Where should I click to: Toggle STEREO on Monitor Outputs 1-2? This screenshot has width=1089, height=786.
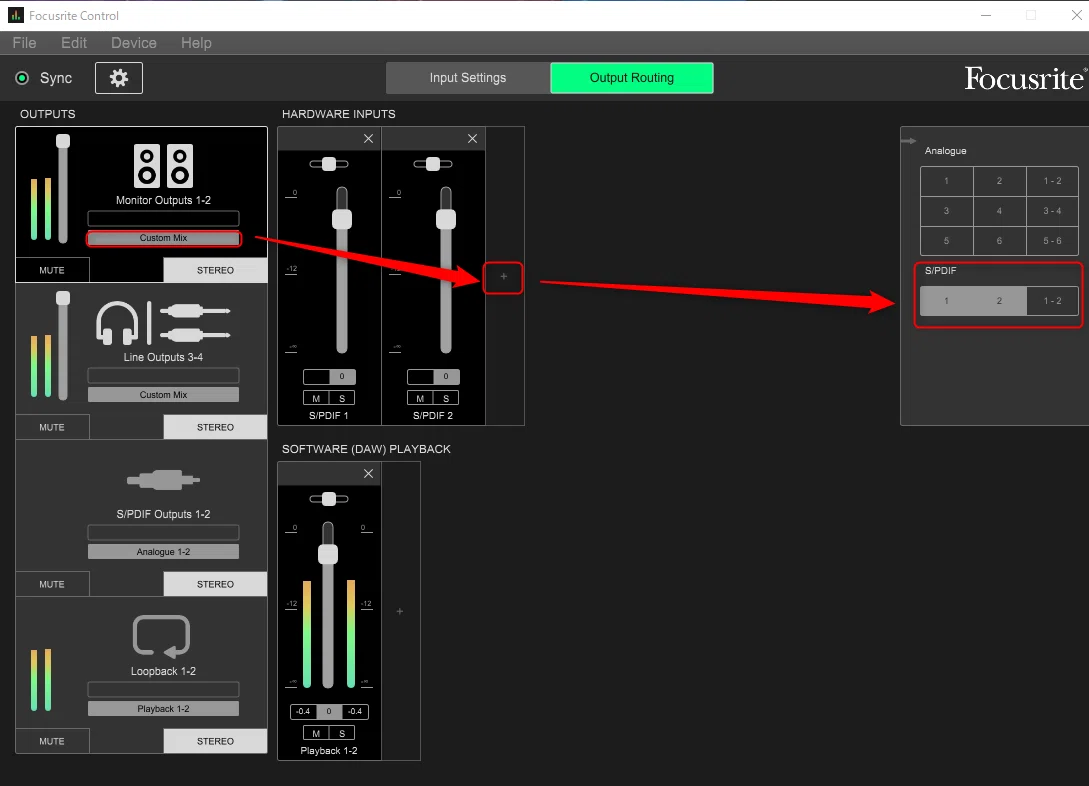tap(215, 270)
